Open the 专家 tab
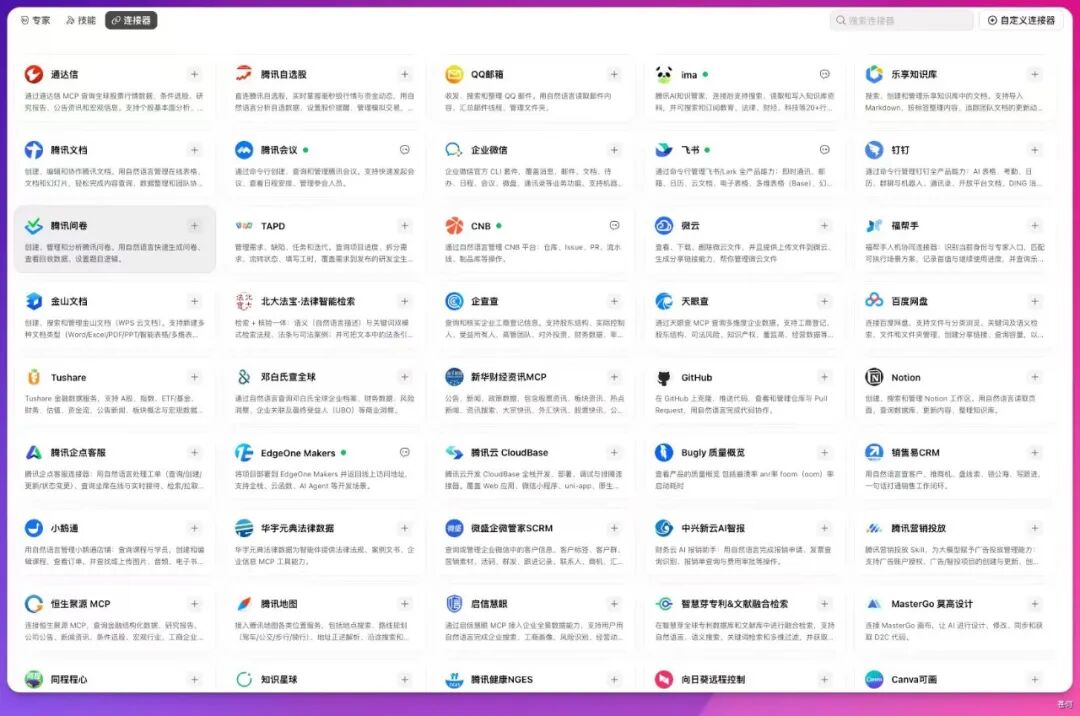Viewport: 1080px width, 716px height. (x=35, y=21)
